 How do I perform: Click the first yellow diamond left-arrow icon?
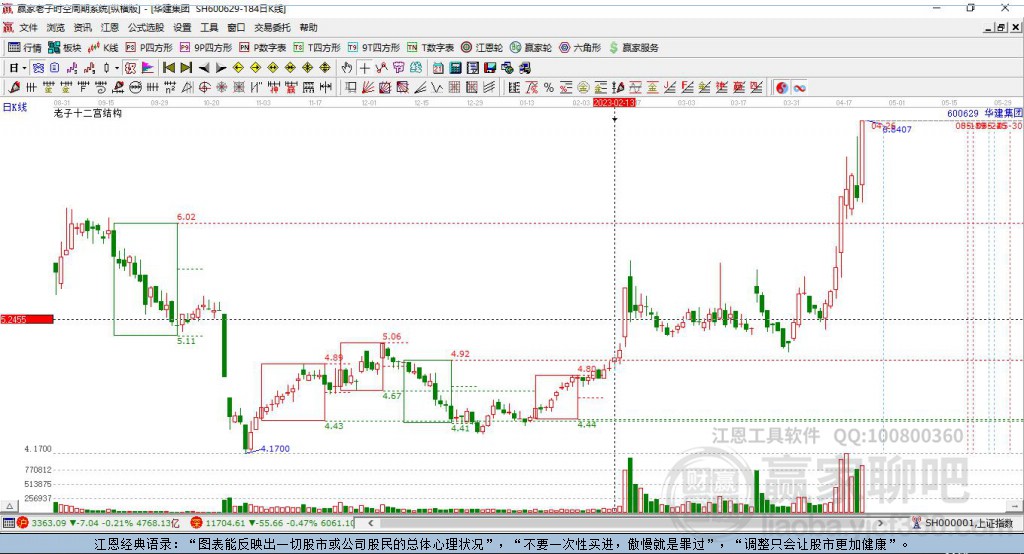click(238, 68)
